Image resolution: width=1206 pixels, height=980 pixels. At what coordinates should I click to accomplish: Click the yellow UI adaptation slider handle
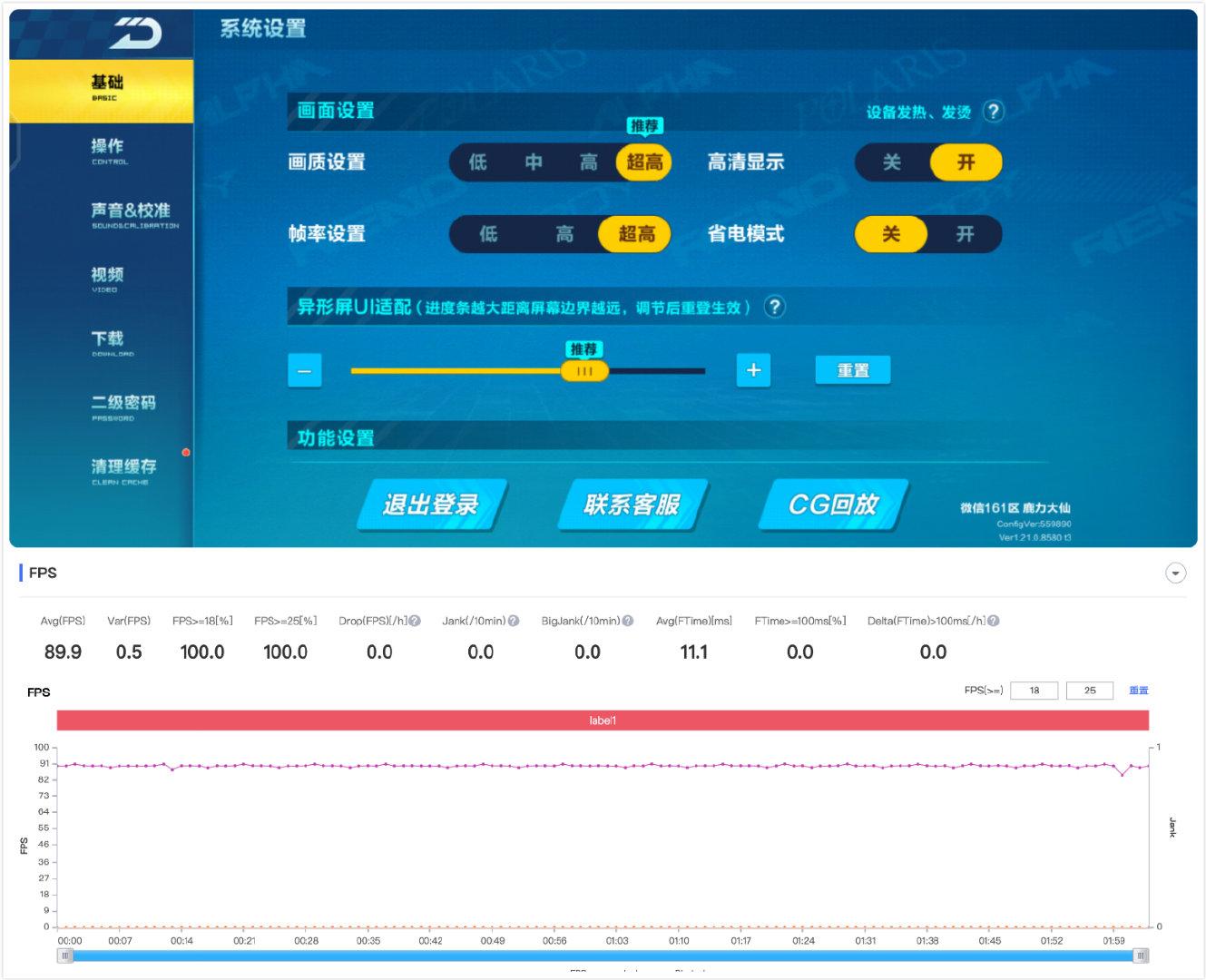click(x=584, y=370)
